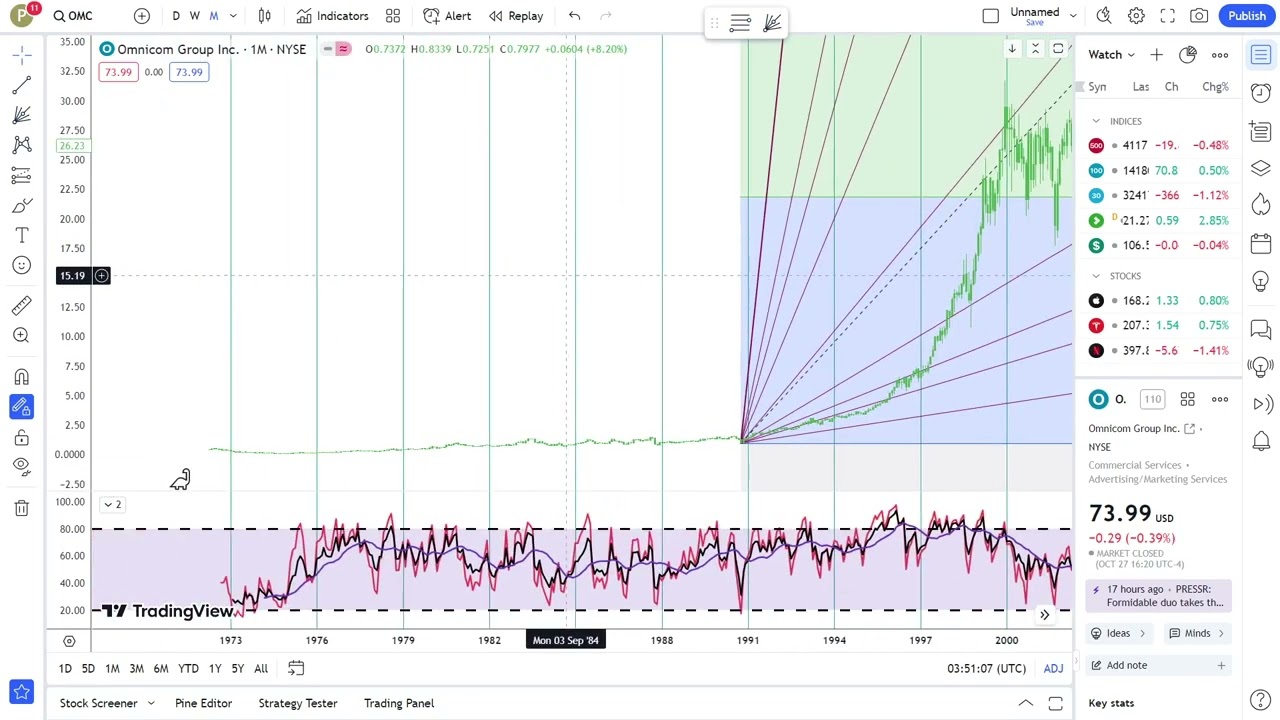Collapse the STOCKS section
Image resolution: width=1280 pixels, height=720 pixels.
pyautogui.click(x=1096, y=276)
